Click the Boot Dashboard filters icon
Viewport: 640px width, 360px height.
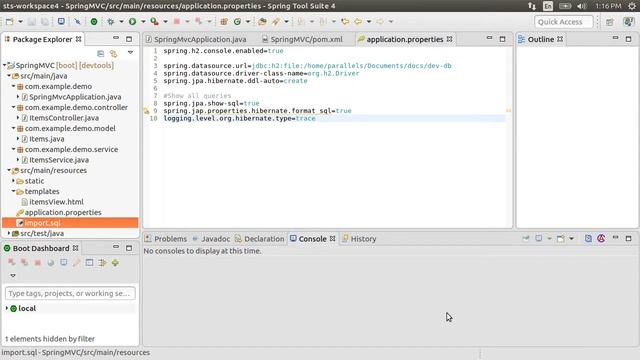(102, 262)
